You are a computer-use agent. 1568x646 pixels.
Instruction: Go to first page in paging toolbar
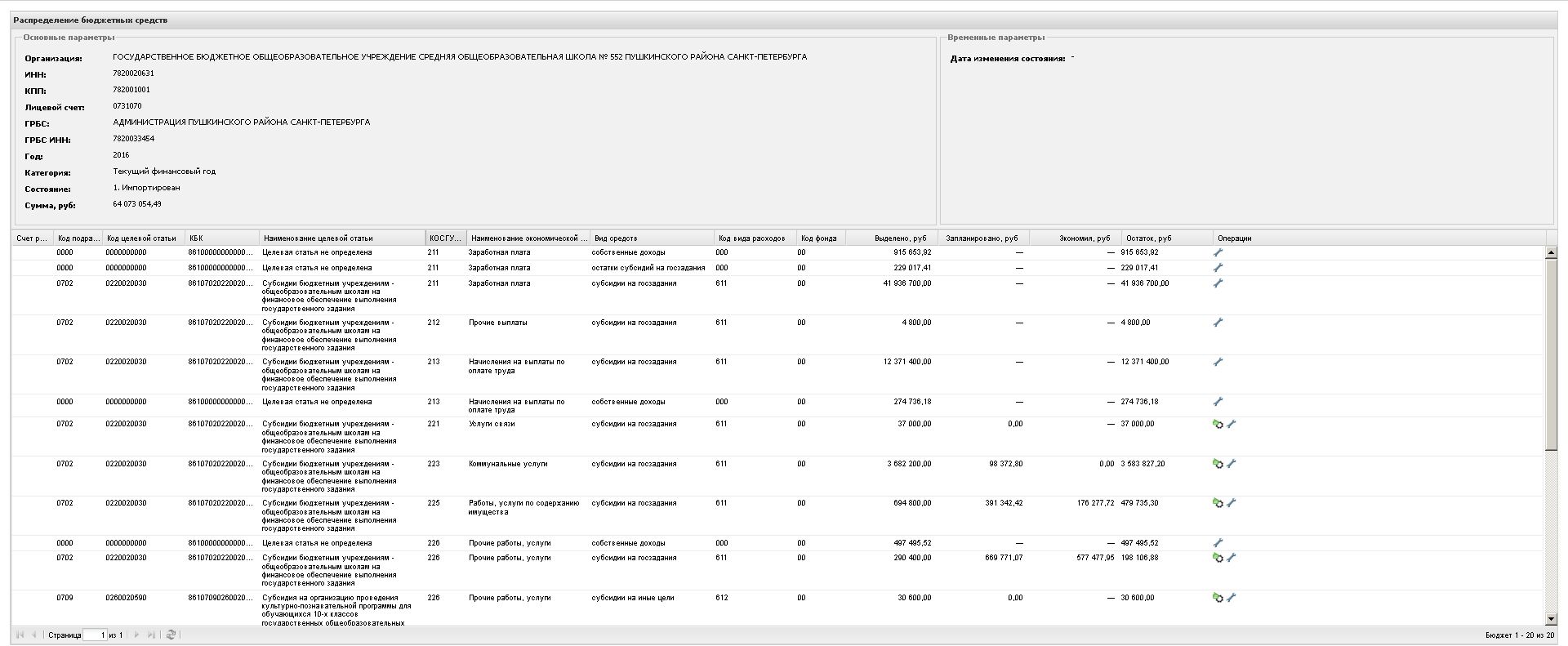pyautogui.click(x=20, y=635)
